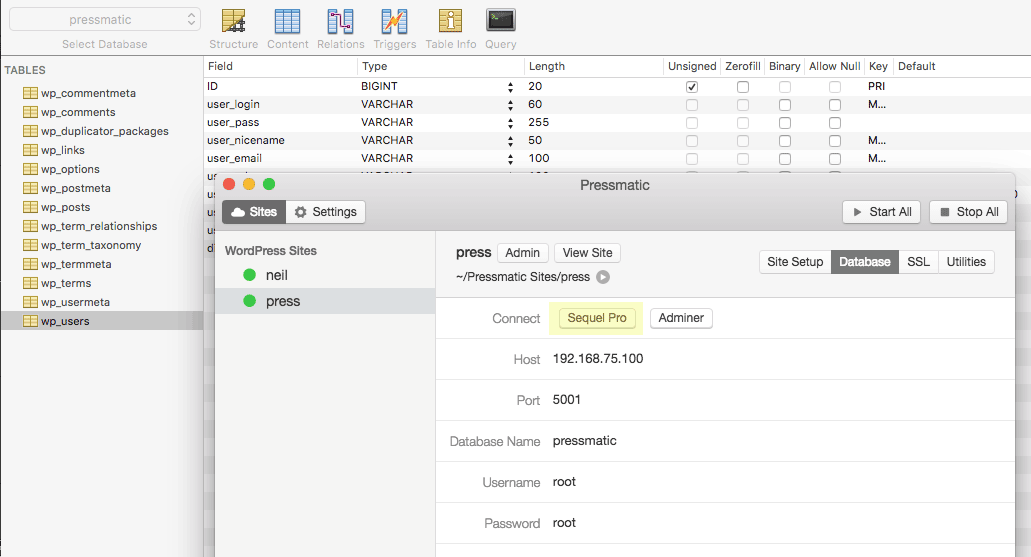Click the database name pressmatic value

[x=585, y=441]
